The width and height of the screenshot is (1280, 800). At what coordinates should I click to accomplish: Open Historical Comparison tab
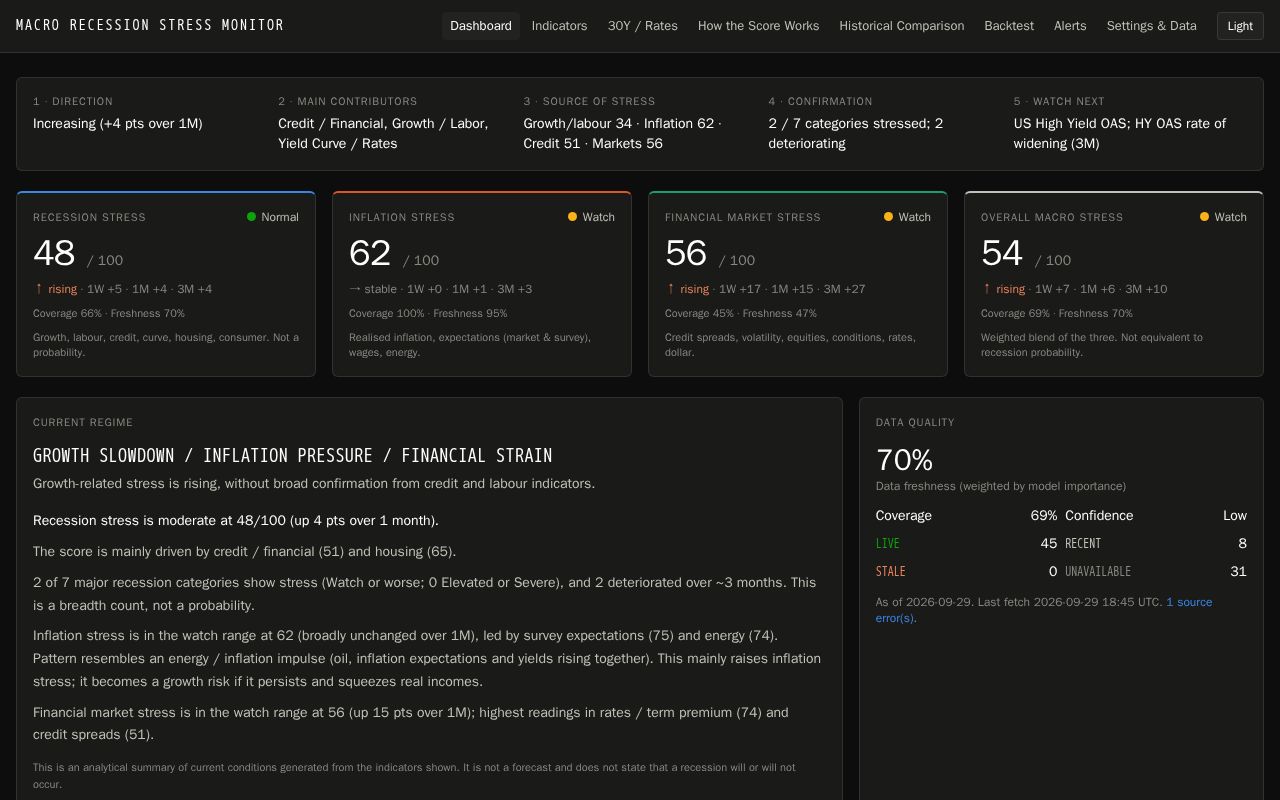[902, 26]
